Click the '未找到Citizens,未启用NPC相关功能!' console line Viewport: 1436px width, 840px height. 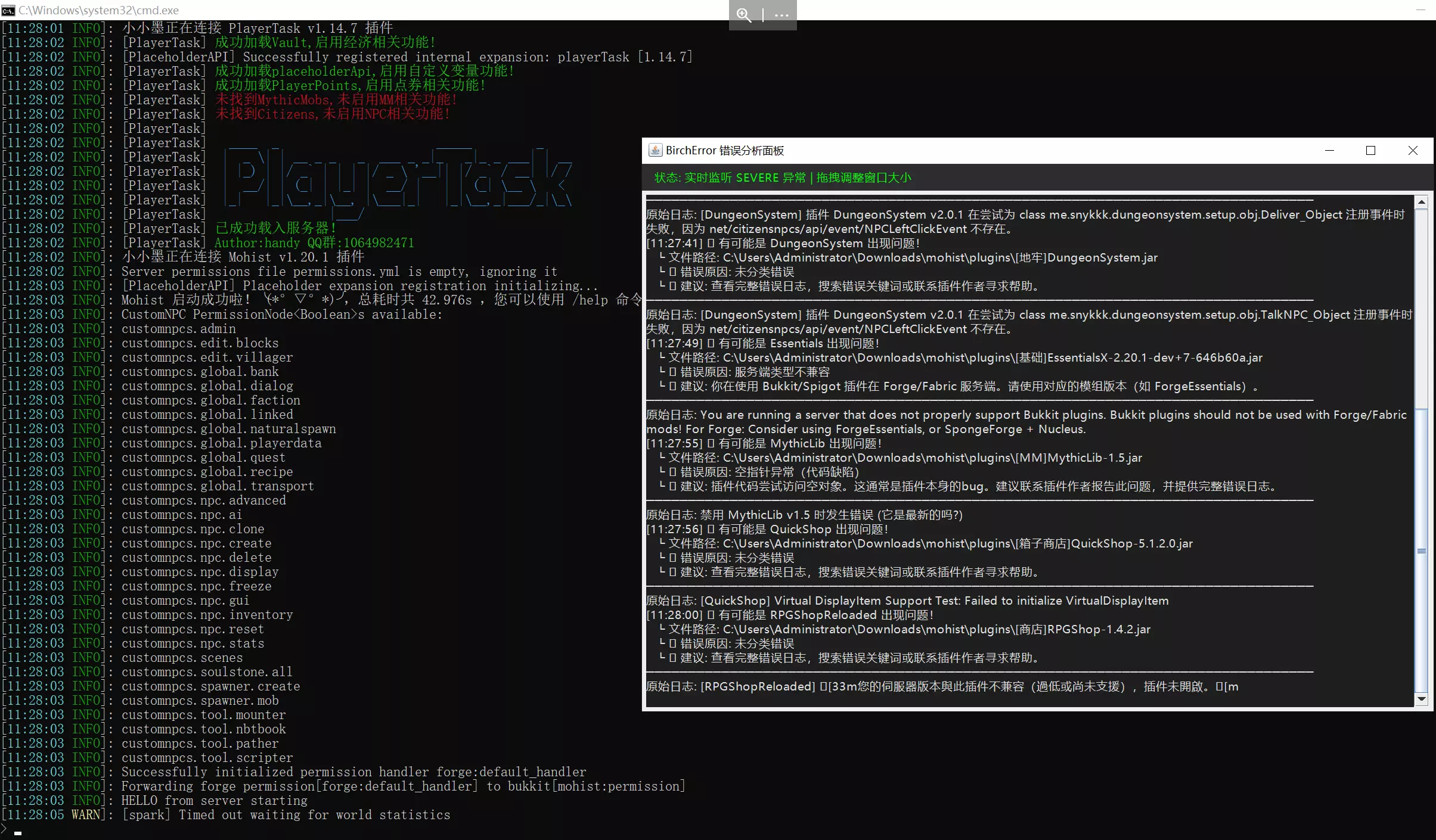point(226,114)
